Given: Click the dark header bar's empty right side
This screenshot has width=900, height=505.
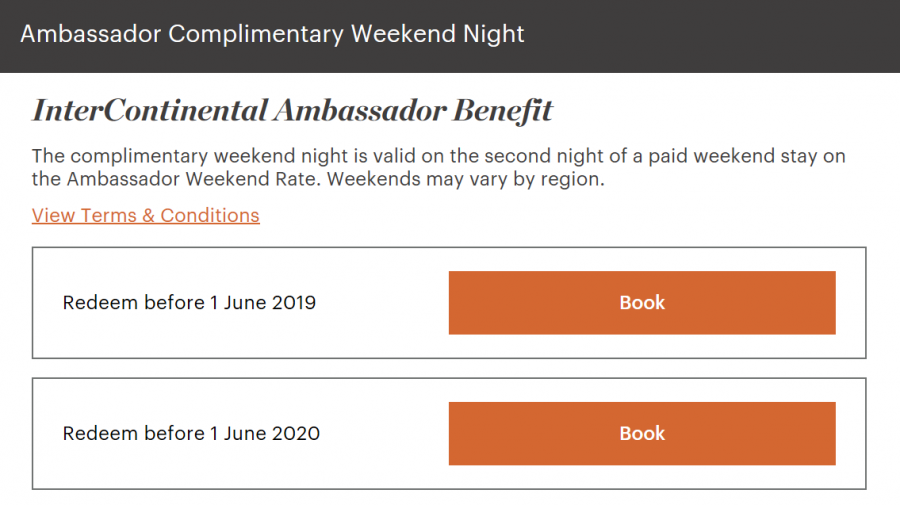Looking at the screenshot, I should click(720, 35).
